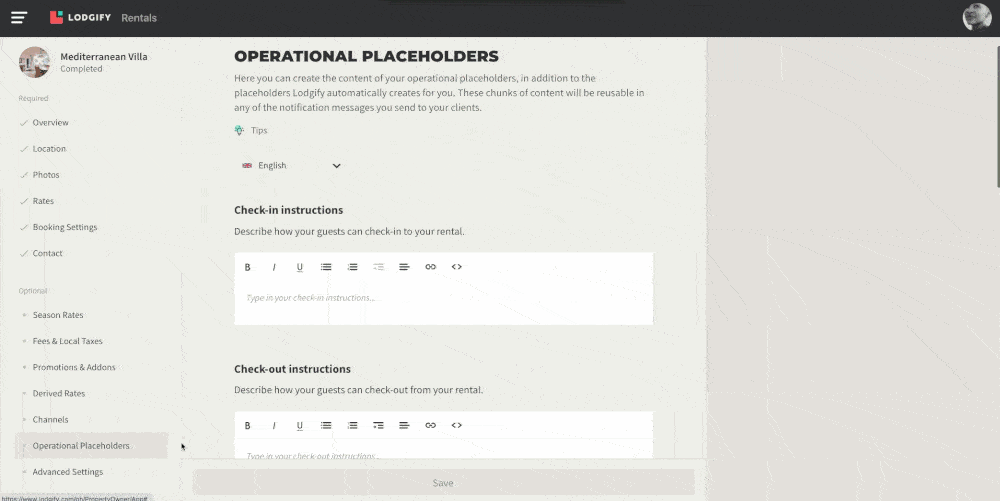
Task: Click the Save button
Action: pos(443,483)
